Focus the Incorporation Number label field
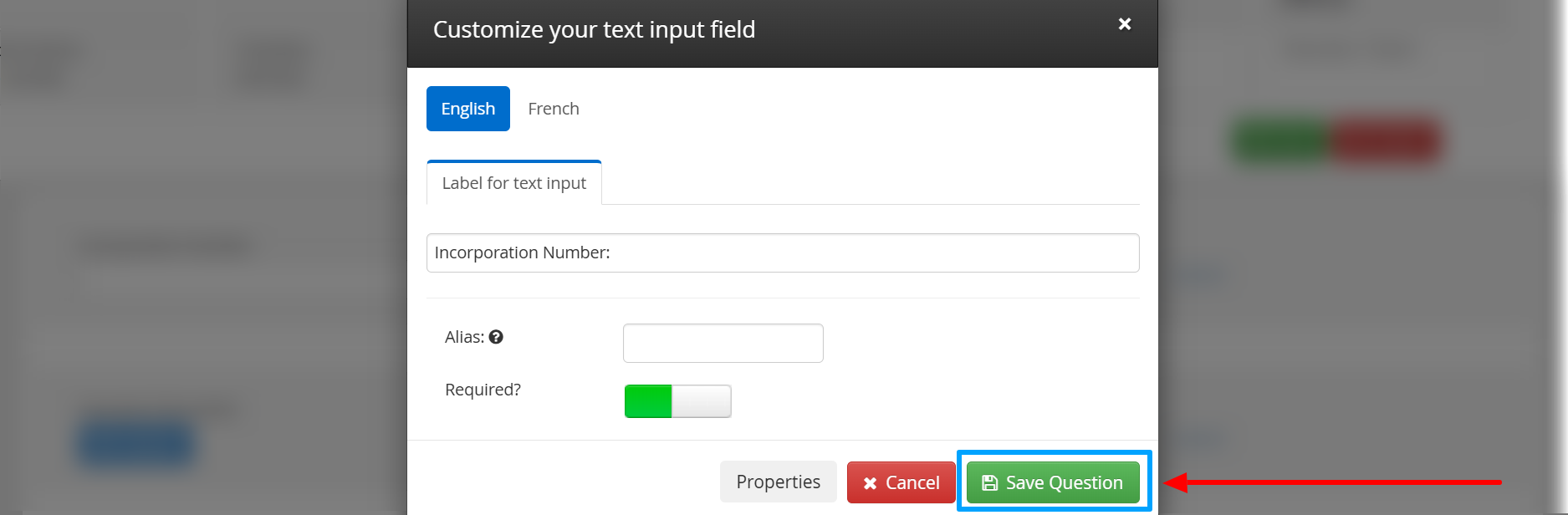 coord(783,252)
